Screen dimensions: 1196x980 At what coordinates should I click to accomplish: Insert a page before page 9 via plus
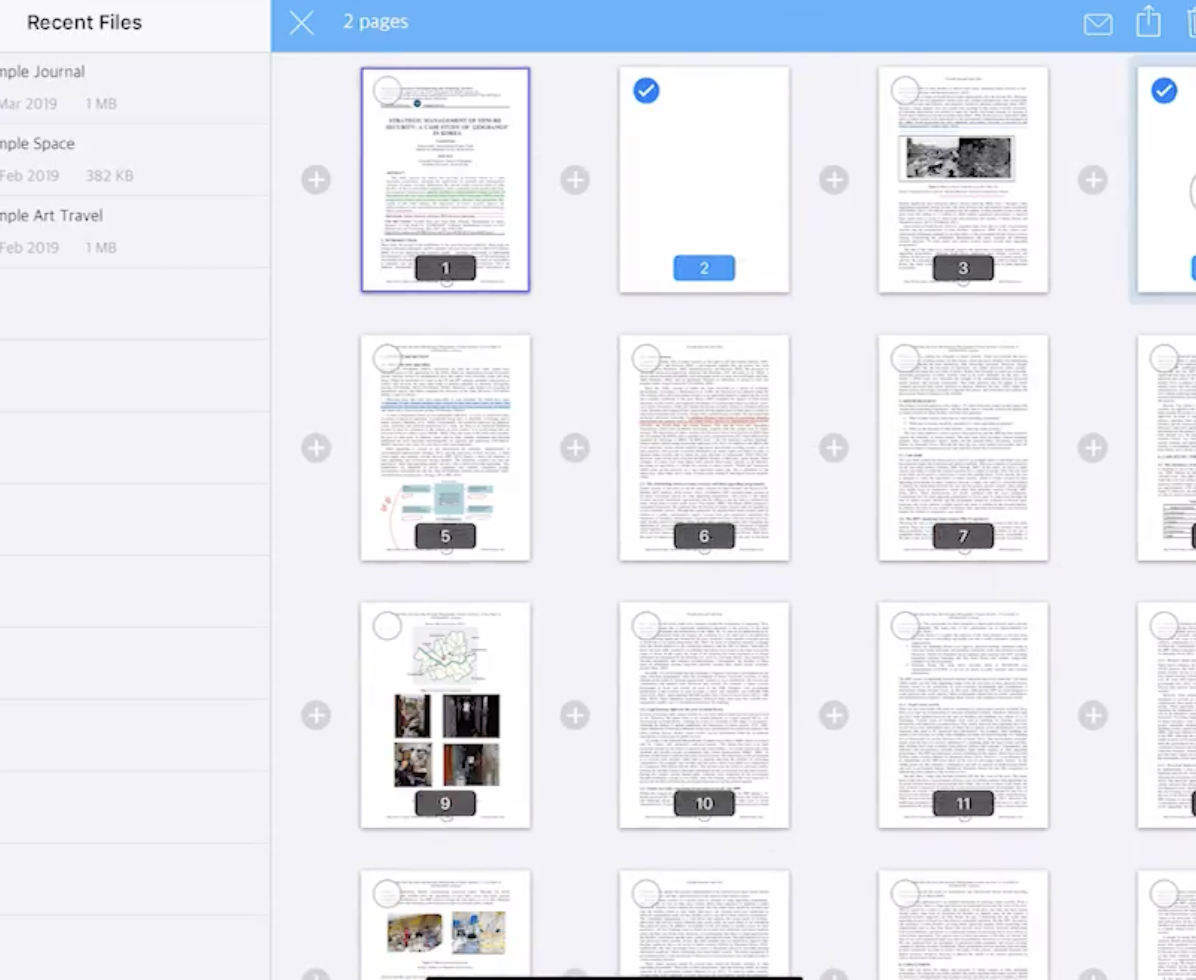(x=316, y=715)
